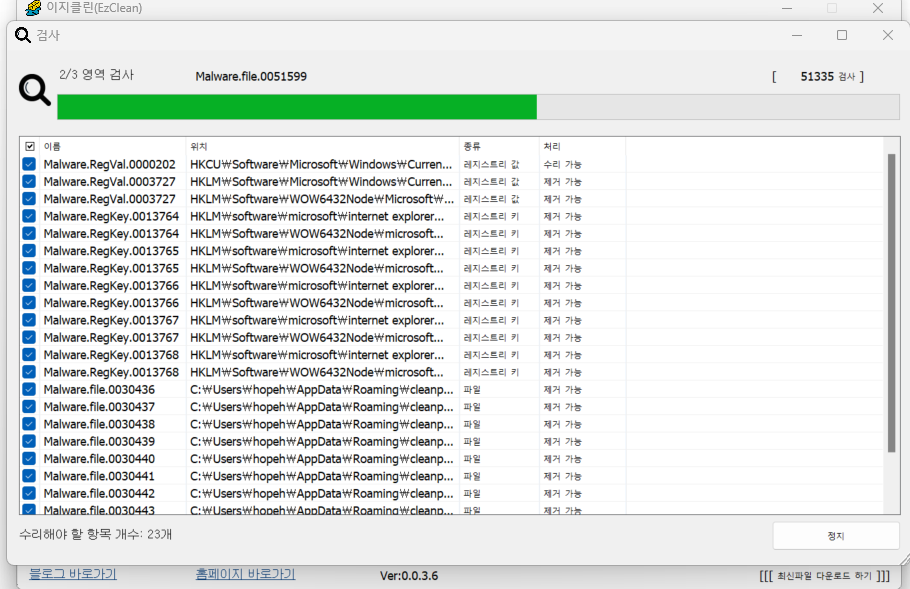Select RegKey.0013764 name in the WOW6432Node row
910x589 pixels.
pos(111,234)
